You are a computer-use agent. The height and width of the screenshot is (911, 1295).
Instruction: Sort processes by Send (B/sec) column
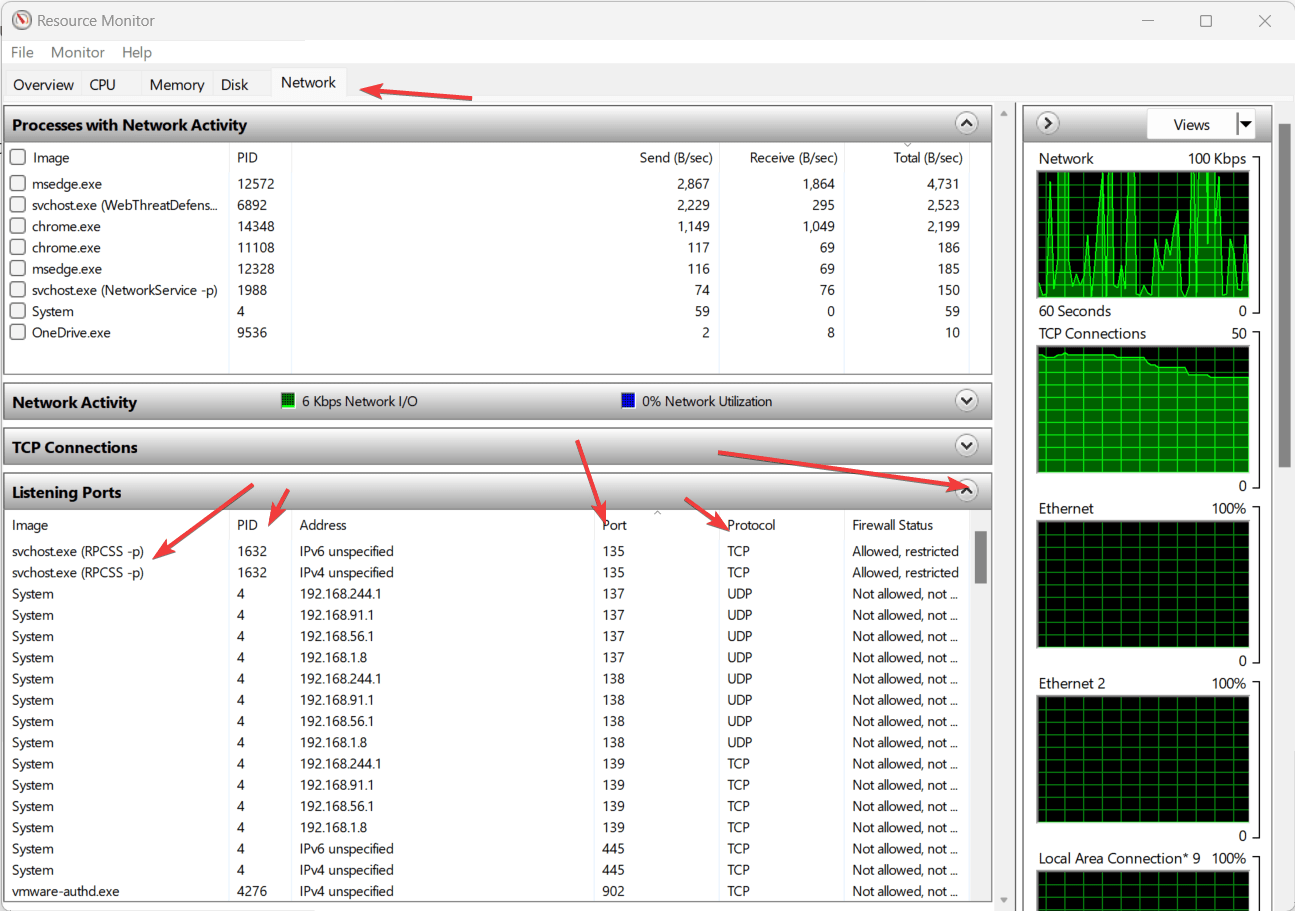(x=675, y=157)
